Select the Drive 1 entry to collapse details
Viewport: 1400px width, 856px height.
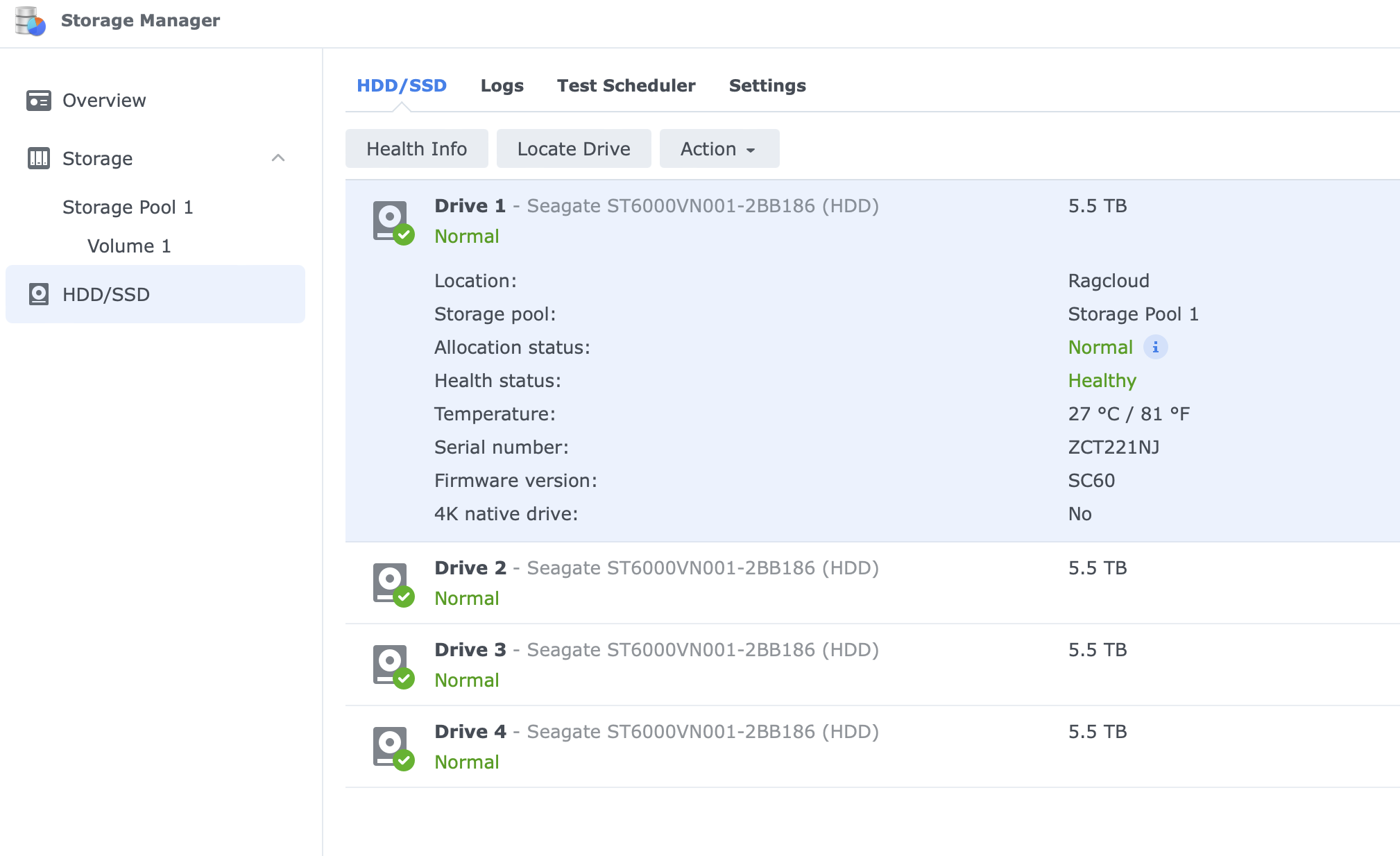click(x=470, y=205)
